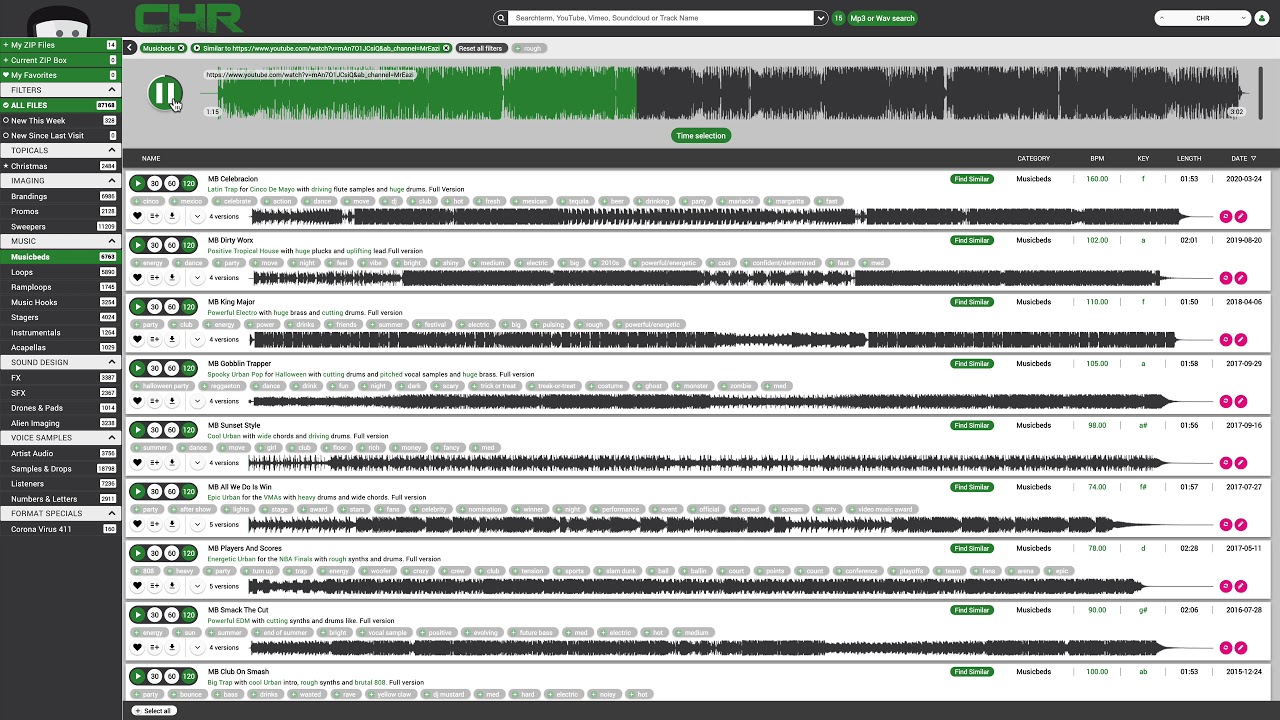Remove the Musicbeds filter chip
The image size is (1280, 720).
coord(181,48)
